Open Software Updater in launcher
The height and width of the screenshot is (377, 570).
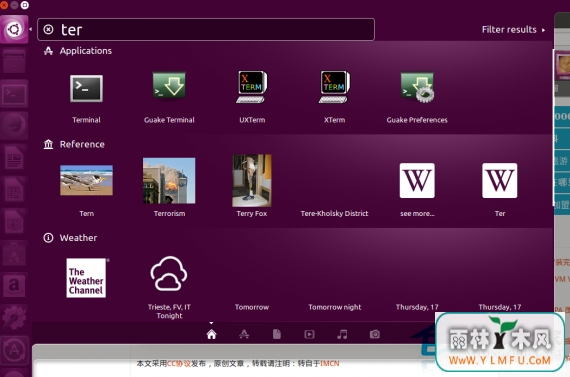point(14,349)
